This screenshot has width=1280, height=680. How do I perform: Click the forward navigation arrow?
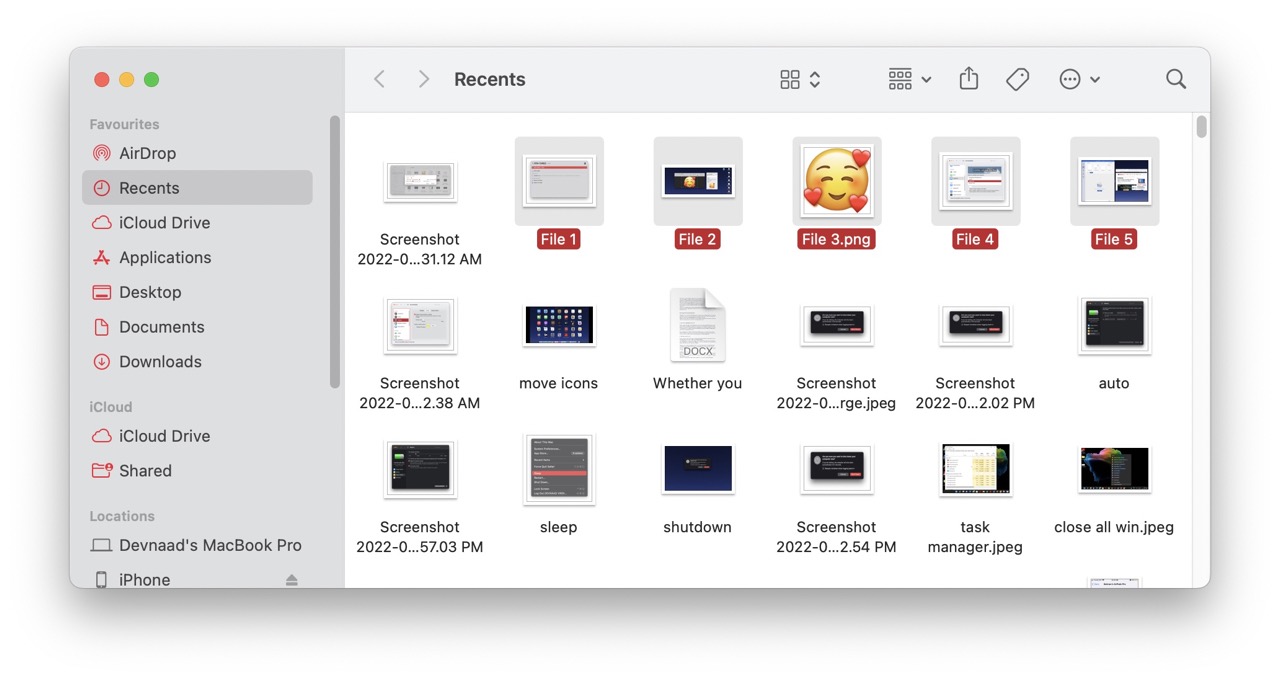pos(423,78)
